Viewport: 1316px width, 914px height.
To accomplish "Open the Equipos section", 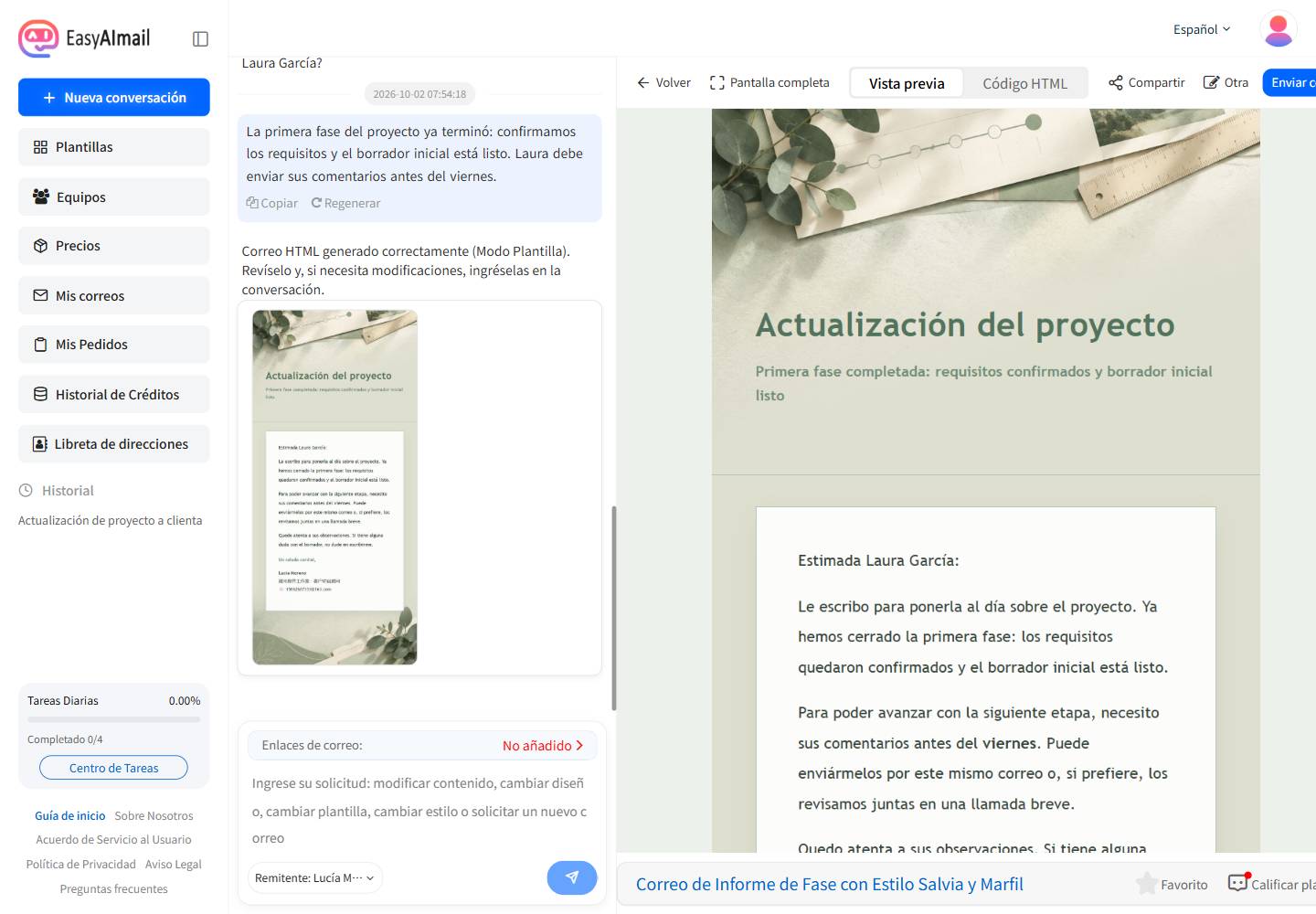I will (114, 197).
